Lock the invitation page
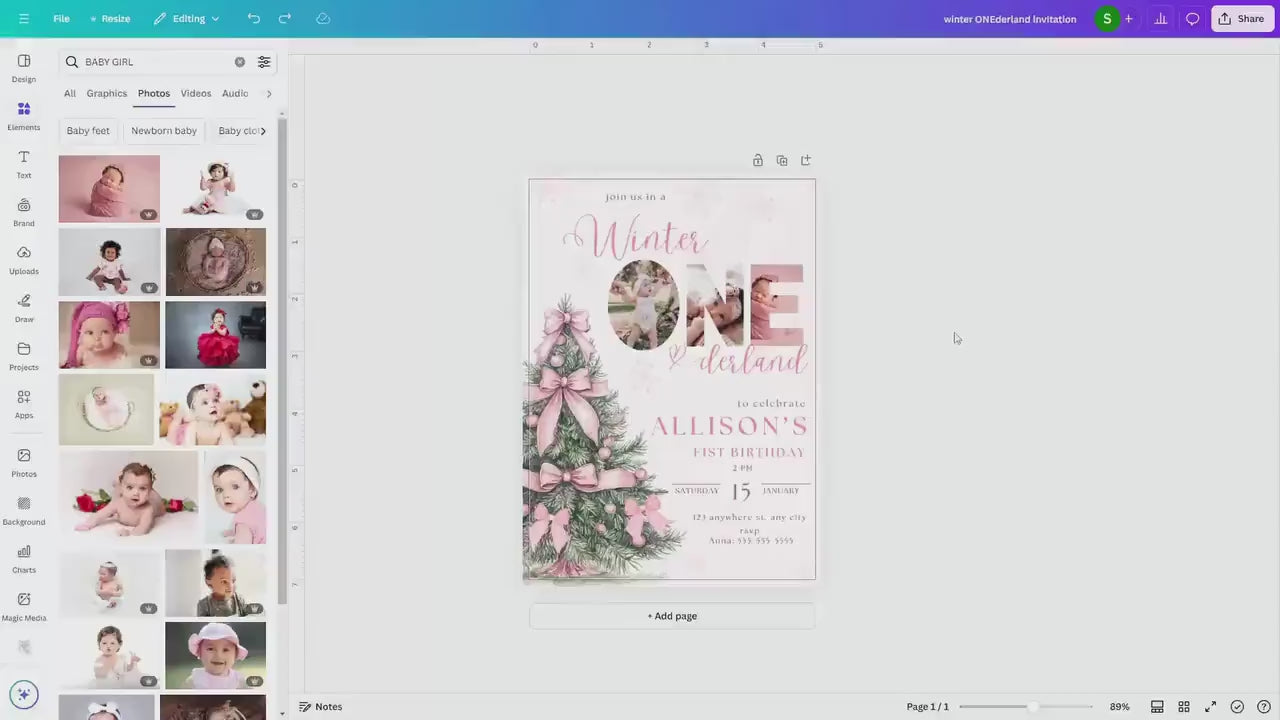 [x=758, y=160]
